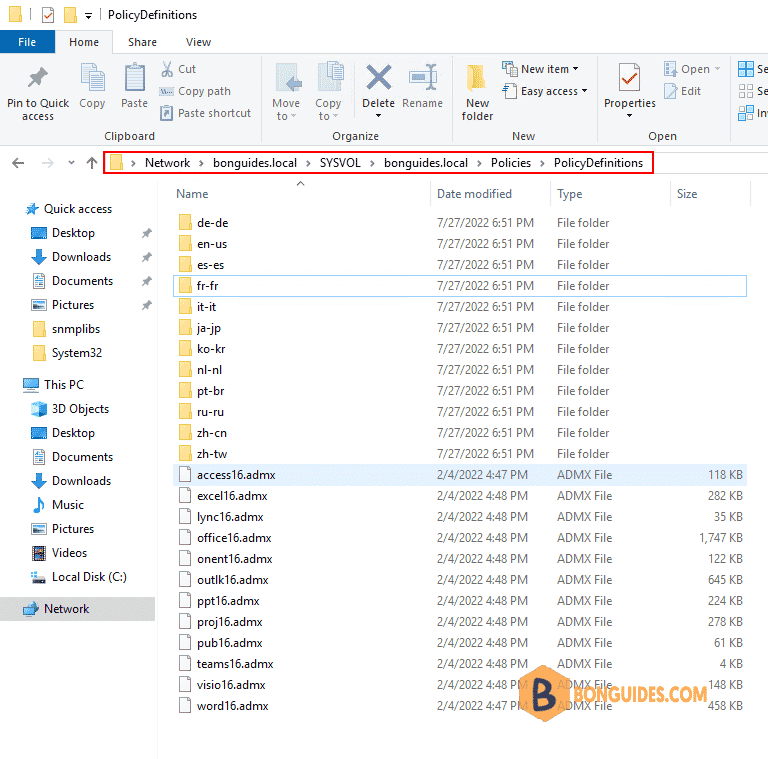Open the File menu tab
Screen dimensions: 768x759
[27, 42]
